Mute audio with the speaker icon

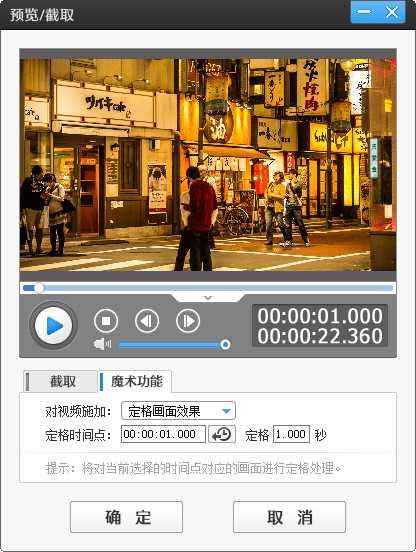(x=102, y=344)
